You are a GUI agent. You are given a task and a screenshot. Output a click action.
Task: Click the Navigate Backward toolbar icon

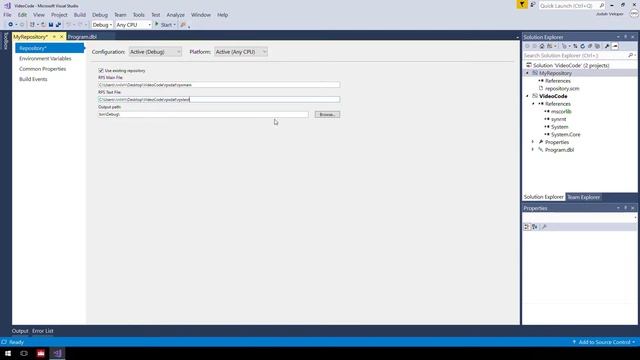click(10, 25)
